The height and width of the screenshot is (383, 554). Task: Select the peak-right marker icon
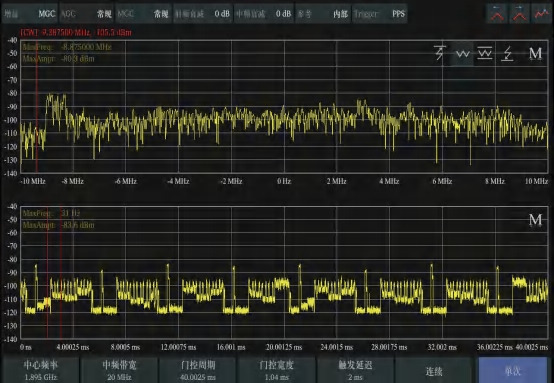pos(519,13)
